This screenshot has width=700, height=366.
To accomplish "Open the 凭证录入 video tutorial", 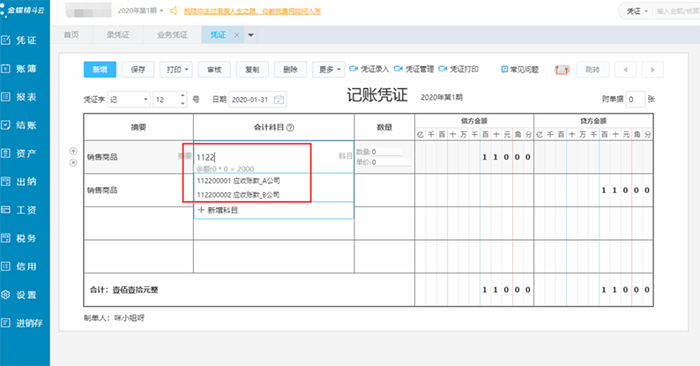I will tap(369, 69).
